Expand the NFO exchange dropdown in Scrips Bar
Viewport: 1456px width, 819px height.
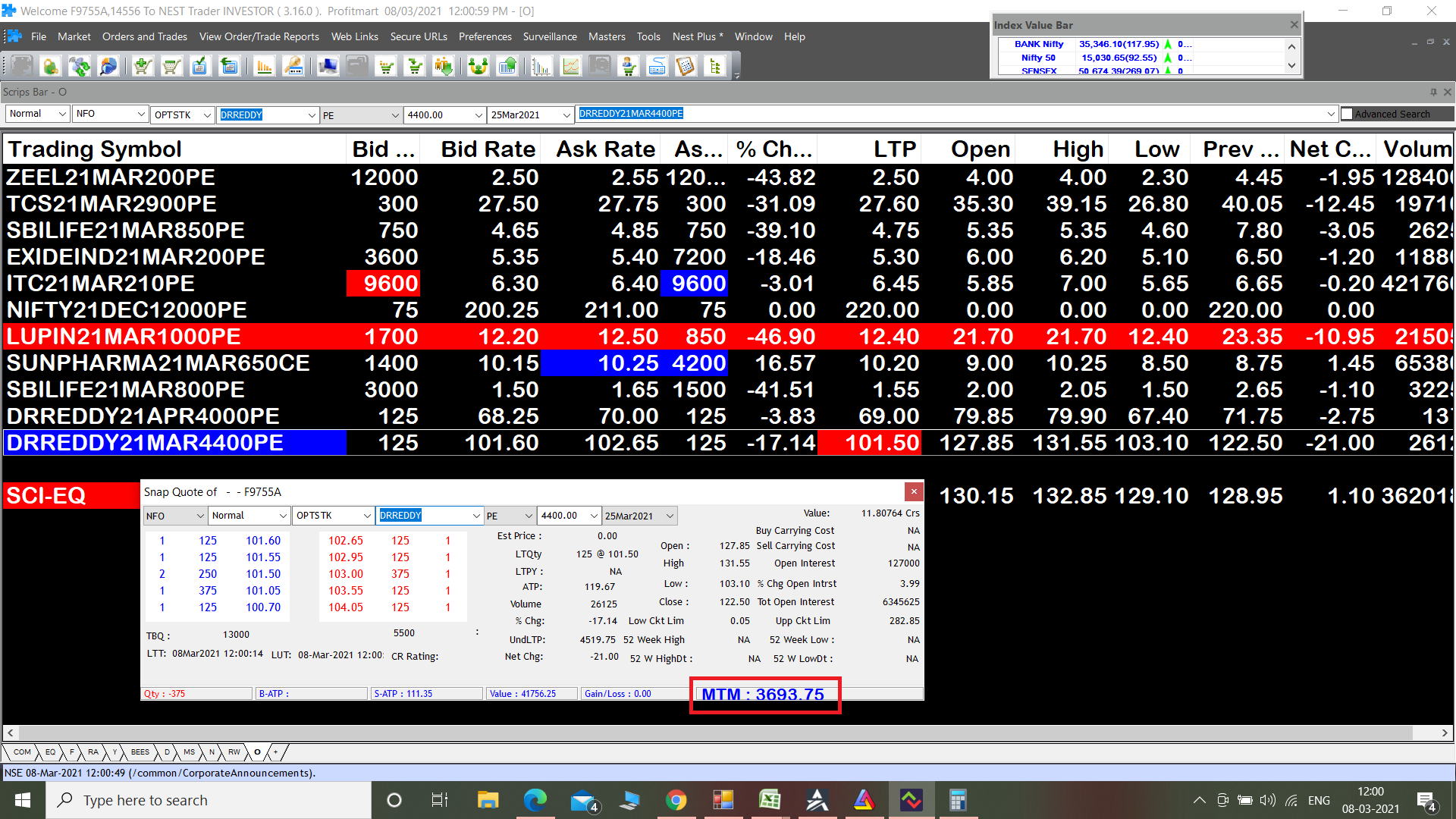[x=141, y=114]
